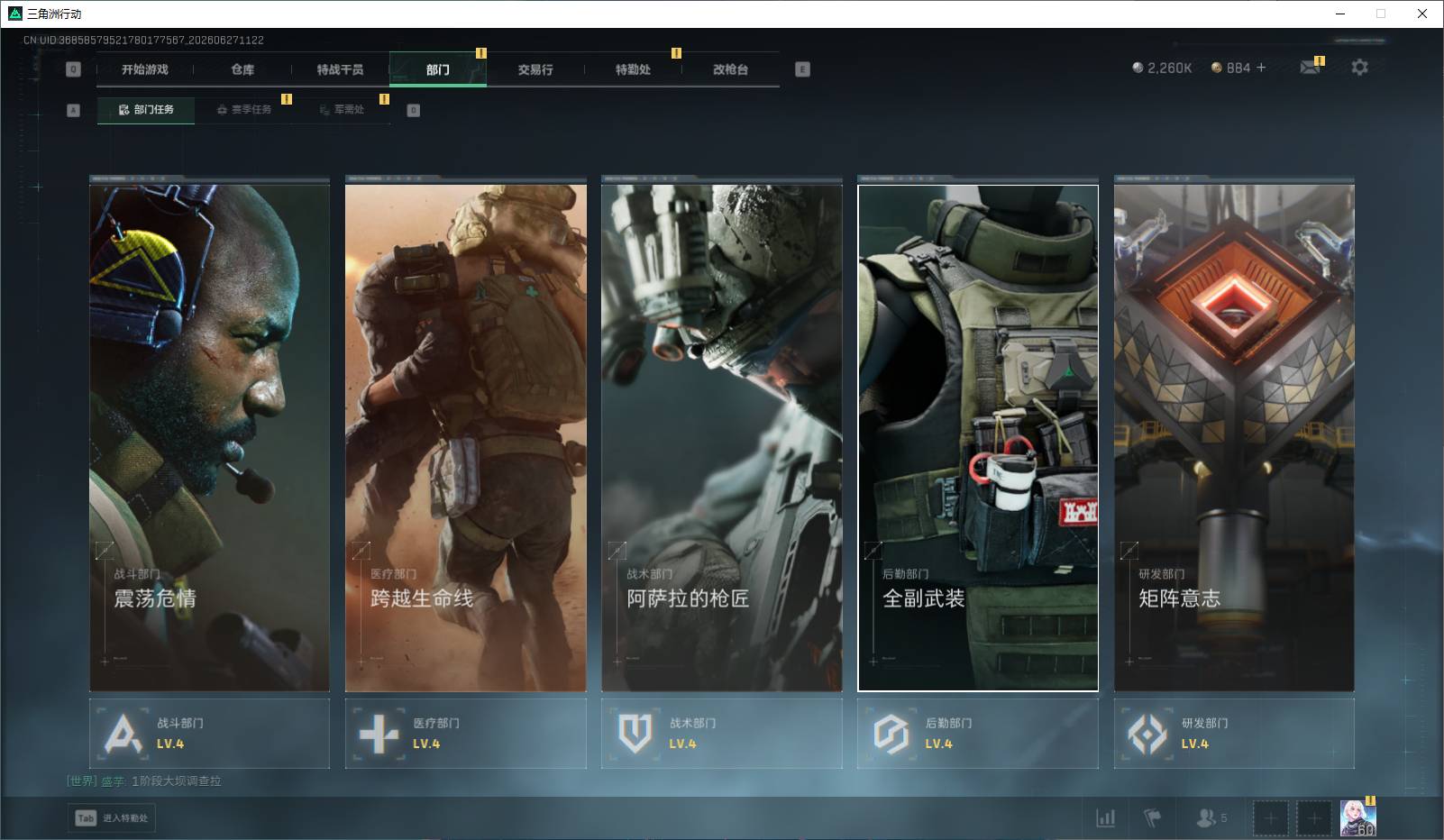This screenshot has width=1444, height=840.
Task: Select the 部门任务 sub-tab
Action: [146, 110]
